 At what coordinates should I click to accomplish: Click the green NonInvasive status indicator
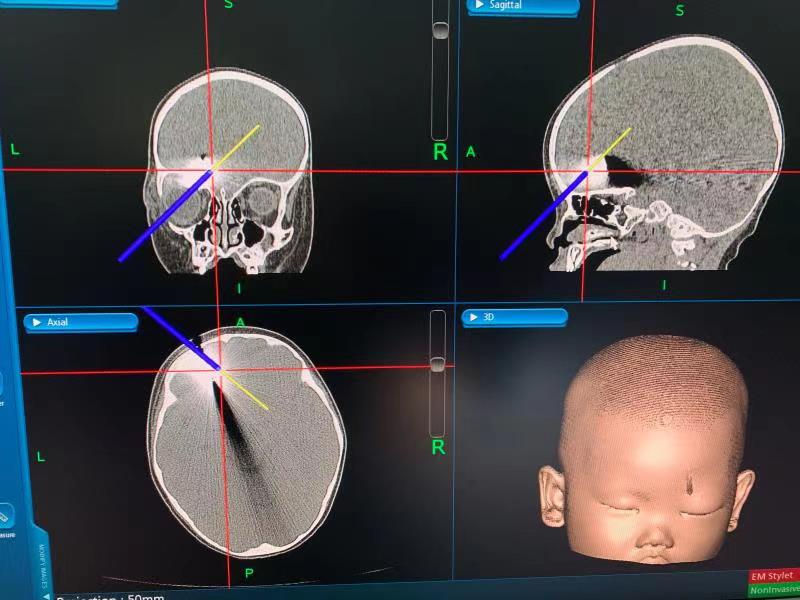click(x=775, y=590)
